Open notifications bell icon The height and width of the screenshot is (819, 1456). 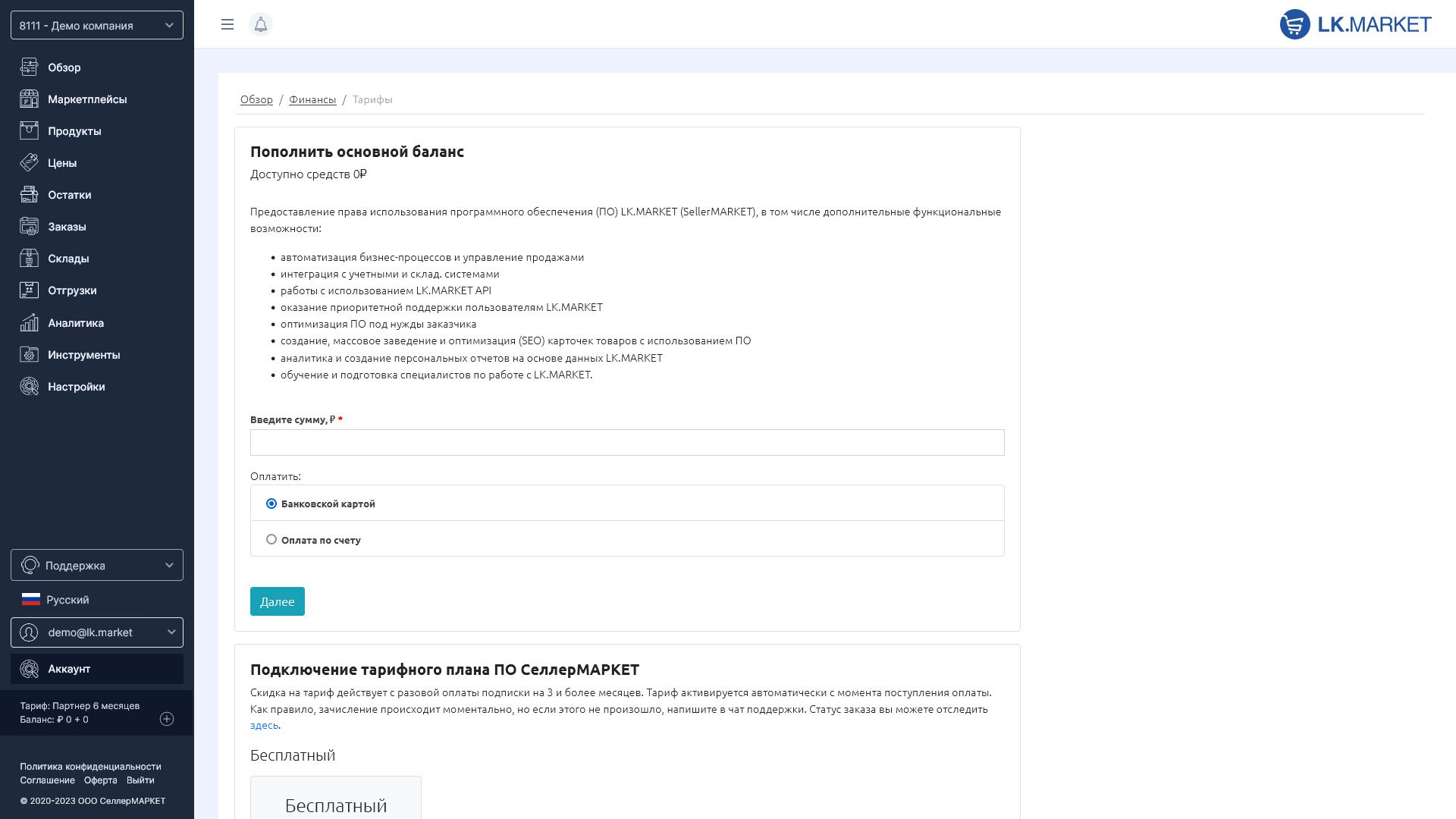[x=261, y=24]
